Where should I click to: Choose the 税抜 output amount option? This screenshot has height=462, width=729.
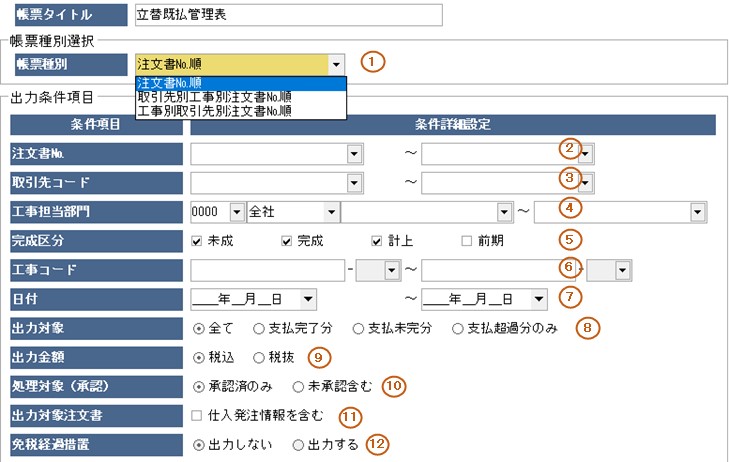click(259, 357)
